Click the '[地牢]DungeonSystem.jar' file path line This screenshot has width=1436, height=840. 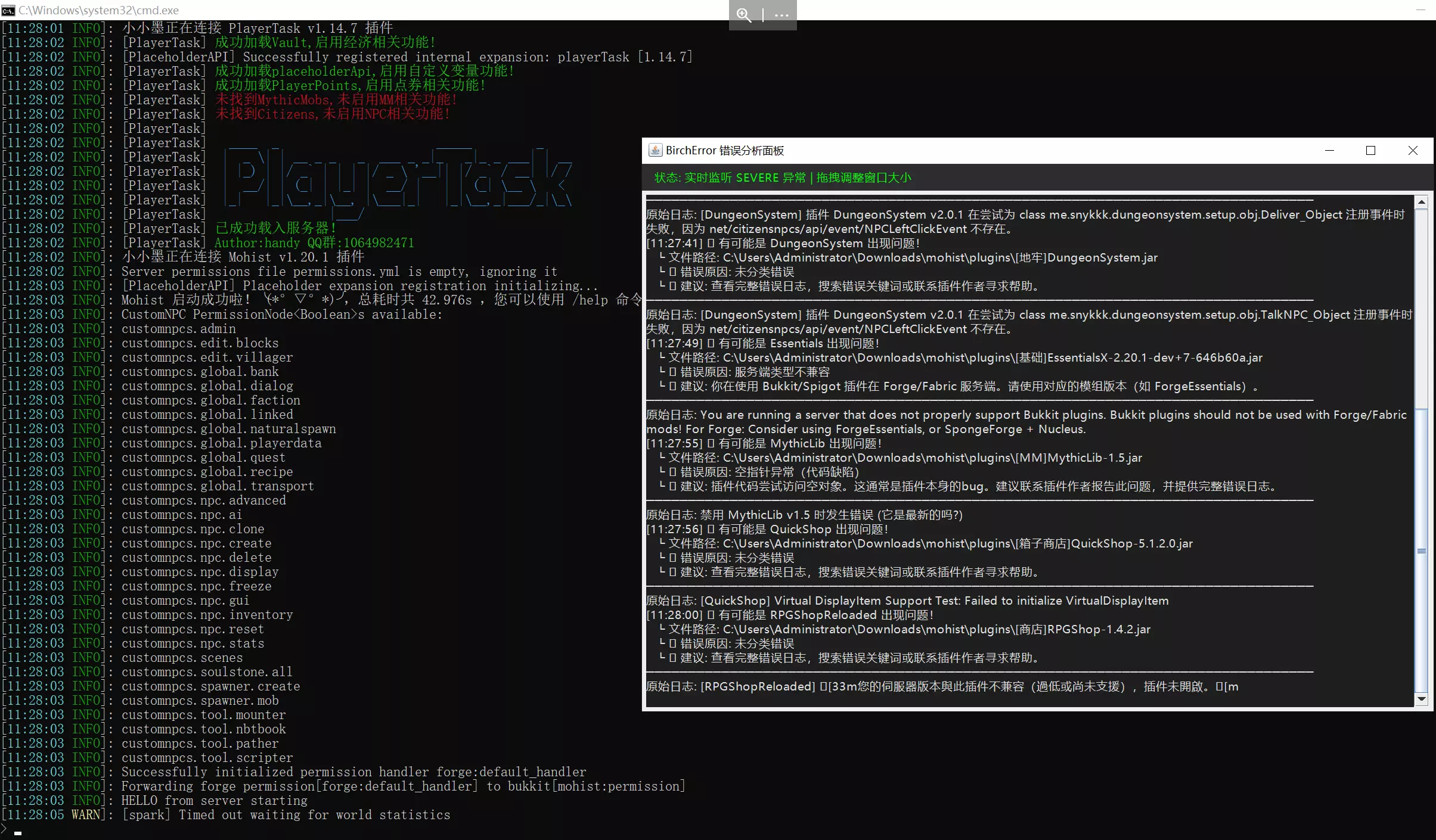[908, 257]
